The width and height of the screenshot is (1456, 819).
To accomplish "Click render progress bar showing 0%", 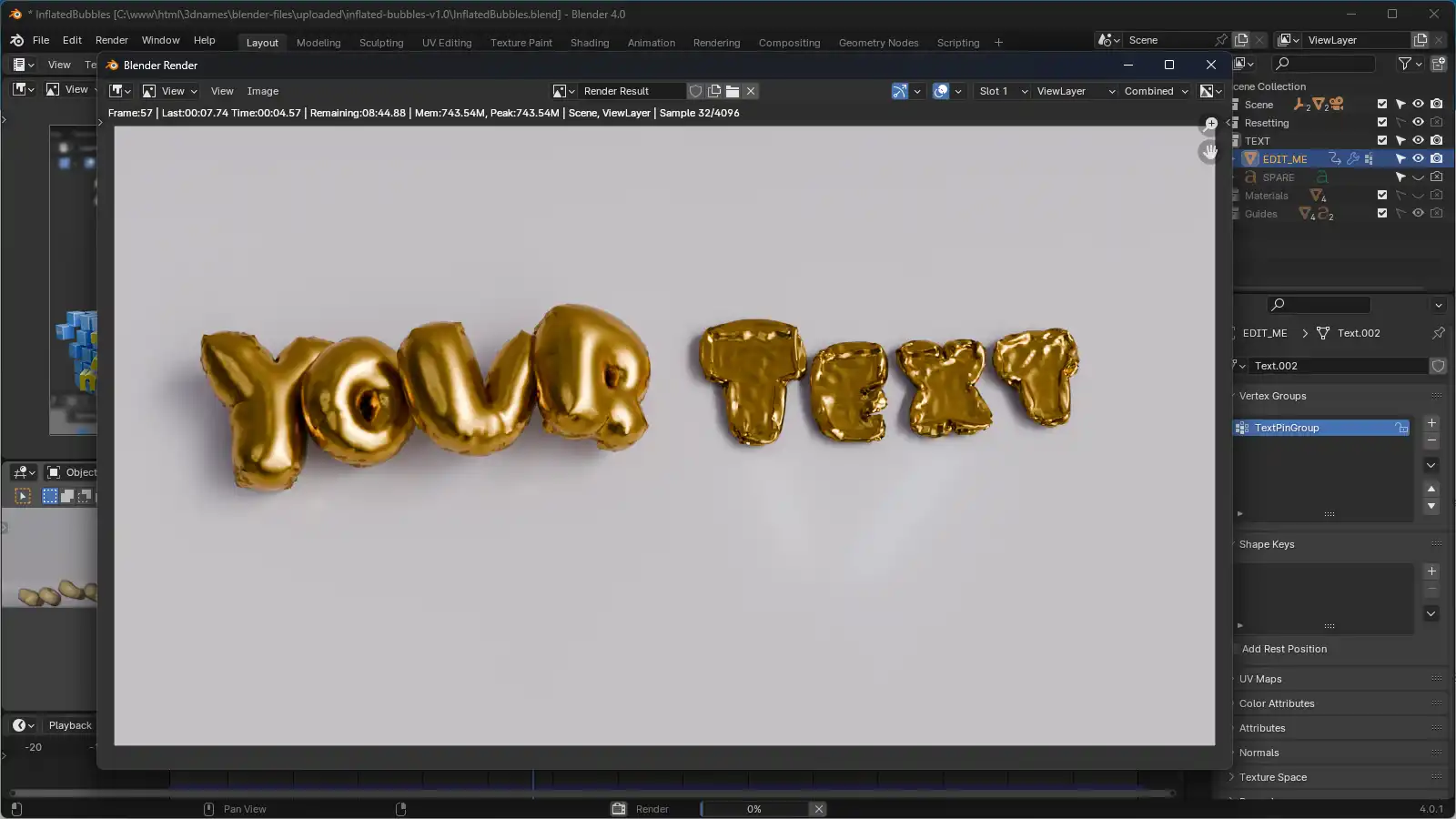I will pyautogui.click(x=753, y=809).
